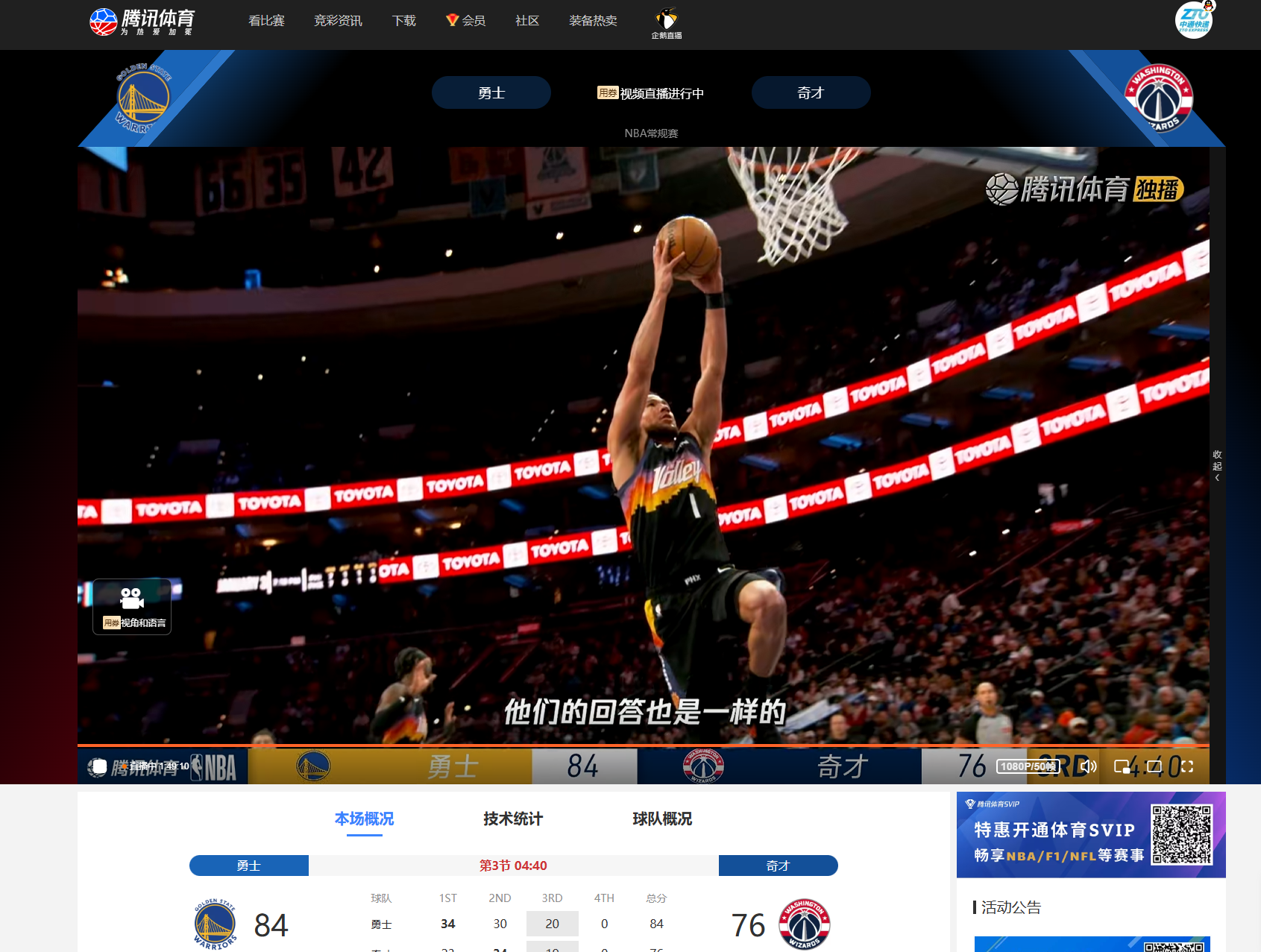Collapse the side panel with 收起
Image resolution: width=1261 pixels, height=952 pixels.
tap(1217, 466)
